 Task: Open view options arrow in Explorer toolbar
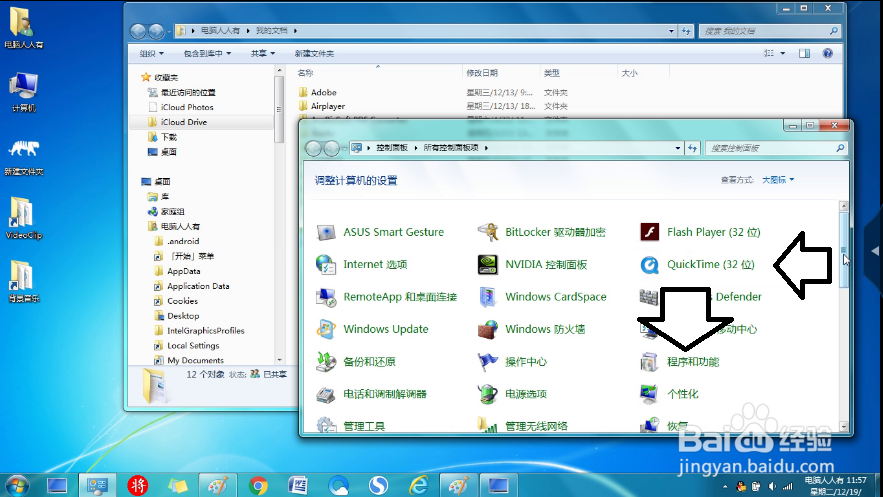[782, 53]
